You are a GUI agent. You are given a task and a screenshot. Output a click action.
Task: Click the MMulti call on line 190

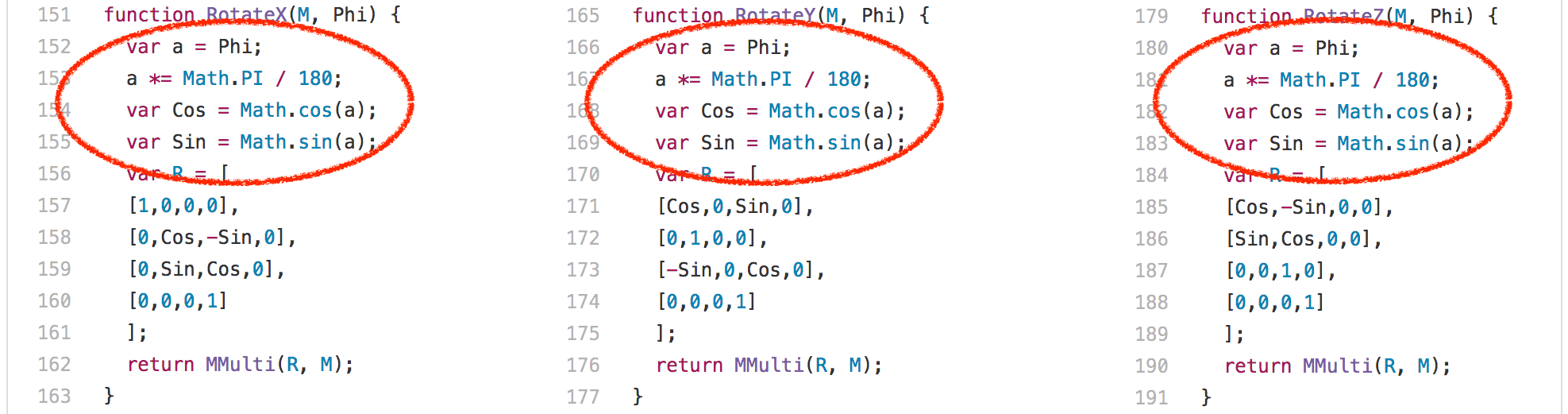[1337, 366]
